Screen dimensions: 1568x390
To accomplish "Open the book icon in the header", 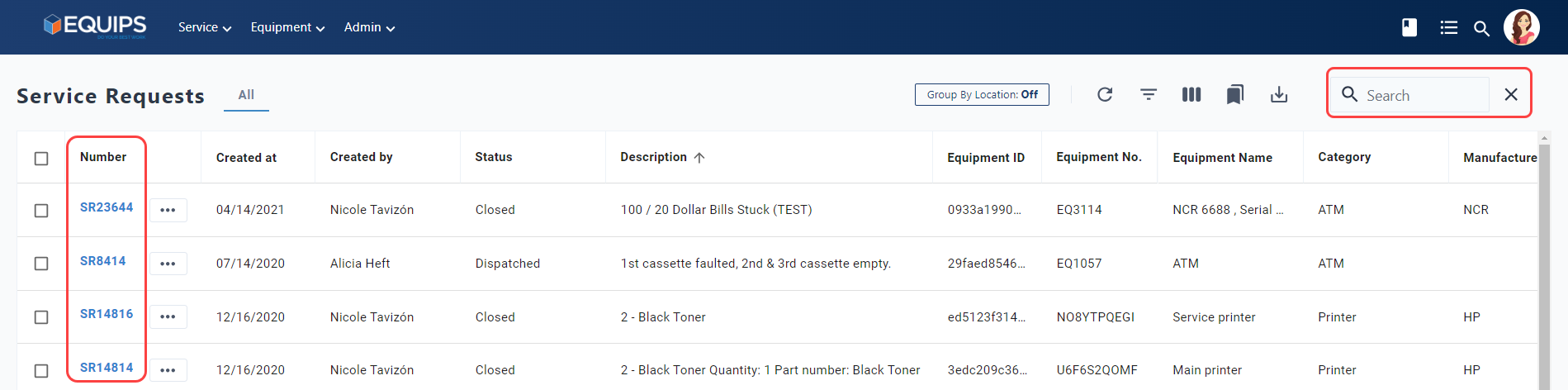I will (x=1409, y=27).
